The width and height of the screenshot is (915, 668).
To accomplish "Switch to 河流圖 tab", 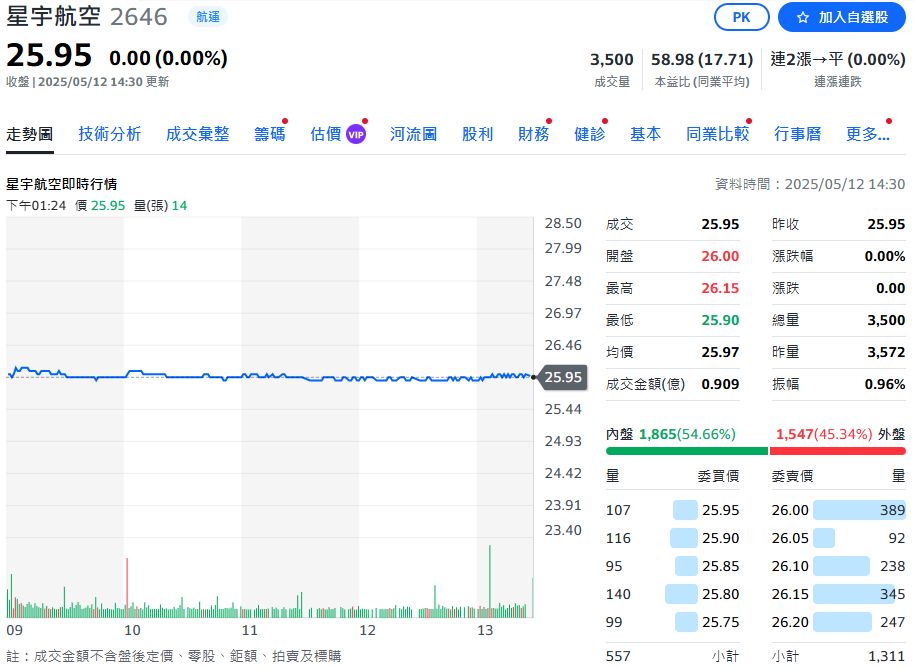I will pos(413,134).
